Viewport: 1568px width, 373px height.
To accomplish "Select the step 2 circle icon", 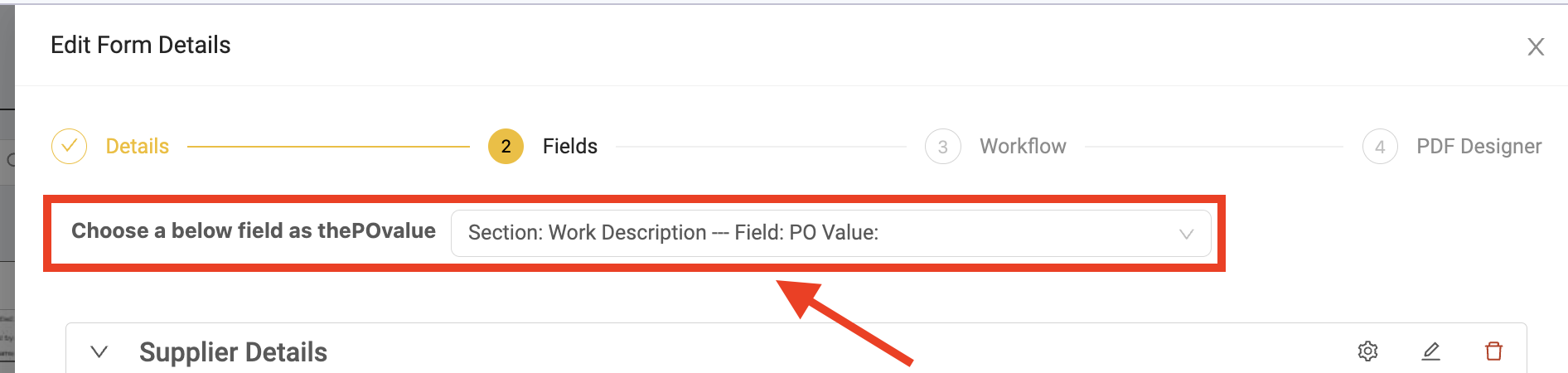I will coord(506,147).
